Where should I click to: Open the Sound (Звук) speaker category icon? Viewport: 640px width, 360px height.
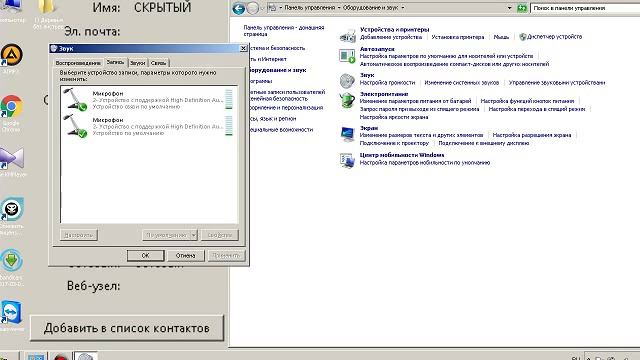tap(347, 80)
